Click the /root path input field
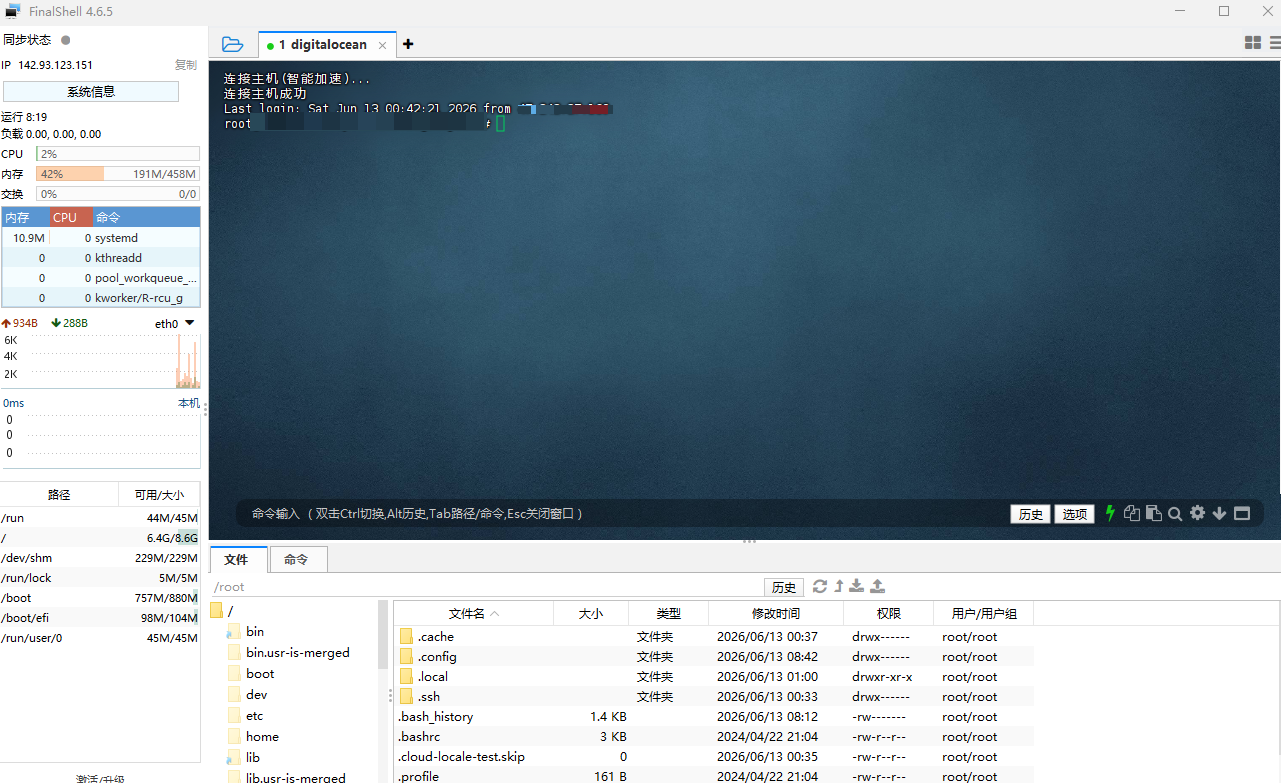This screenshot has width=1281, height=783. coord(486,587)
